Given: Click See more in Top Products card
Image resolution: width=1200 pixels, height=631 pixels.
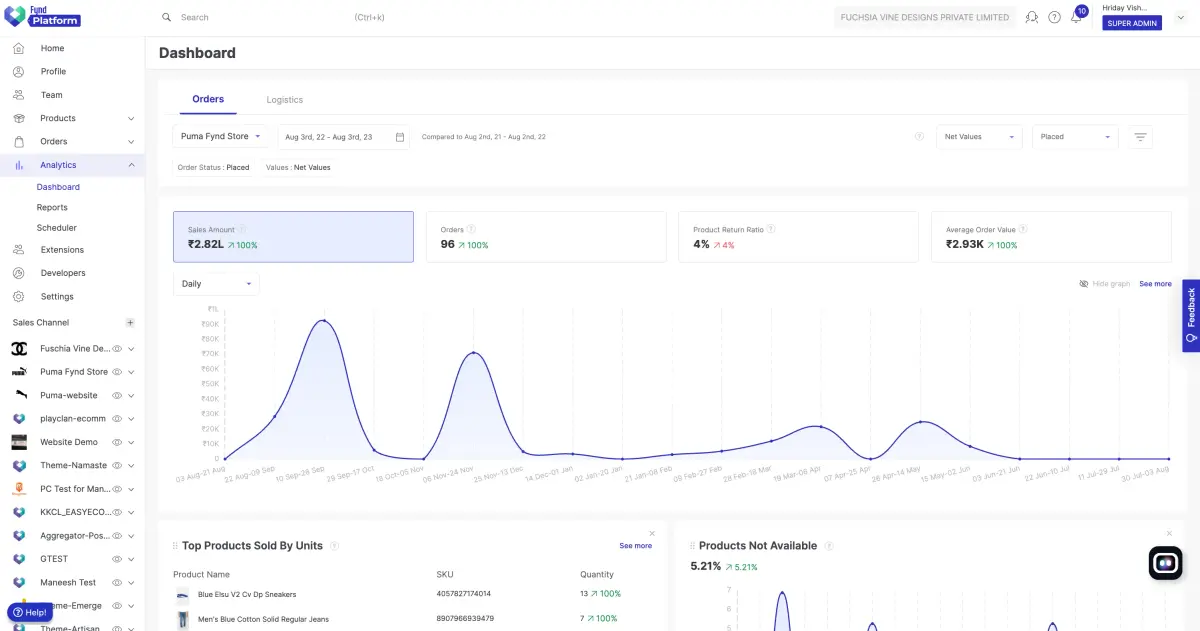Looking at the screenshot, I should 635,546.
